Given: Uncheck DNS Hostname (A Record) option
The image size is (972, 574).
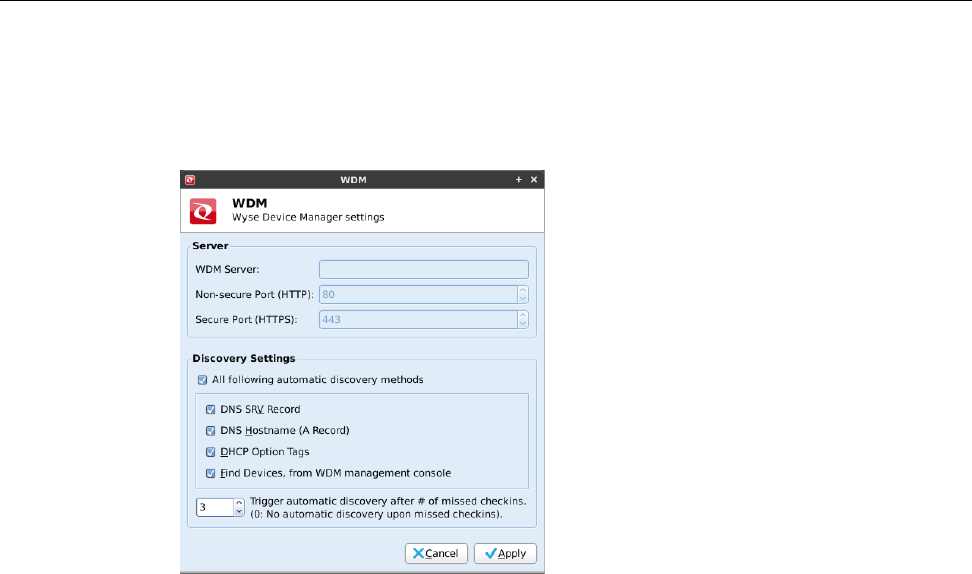Looking at the screenshot, I should (x=211, y=431).
